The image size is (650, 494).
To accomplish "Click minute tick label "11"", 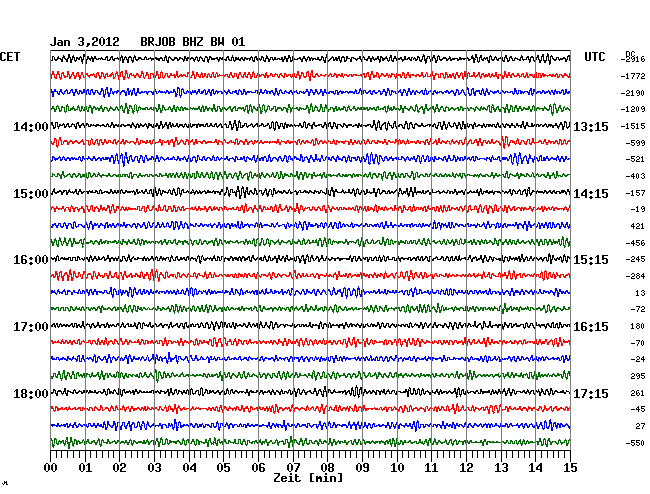I will click(431, 467).
